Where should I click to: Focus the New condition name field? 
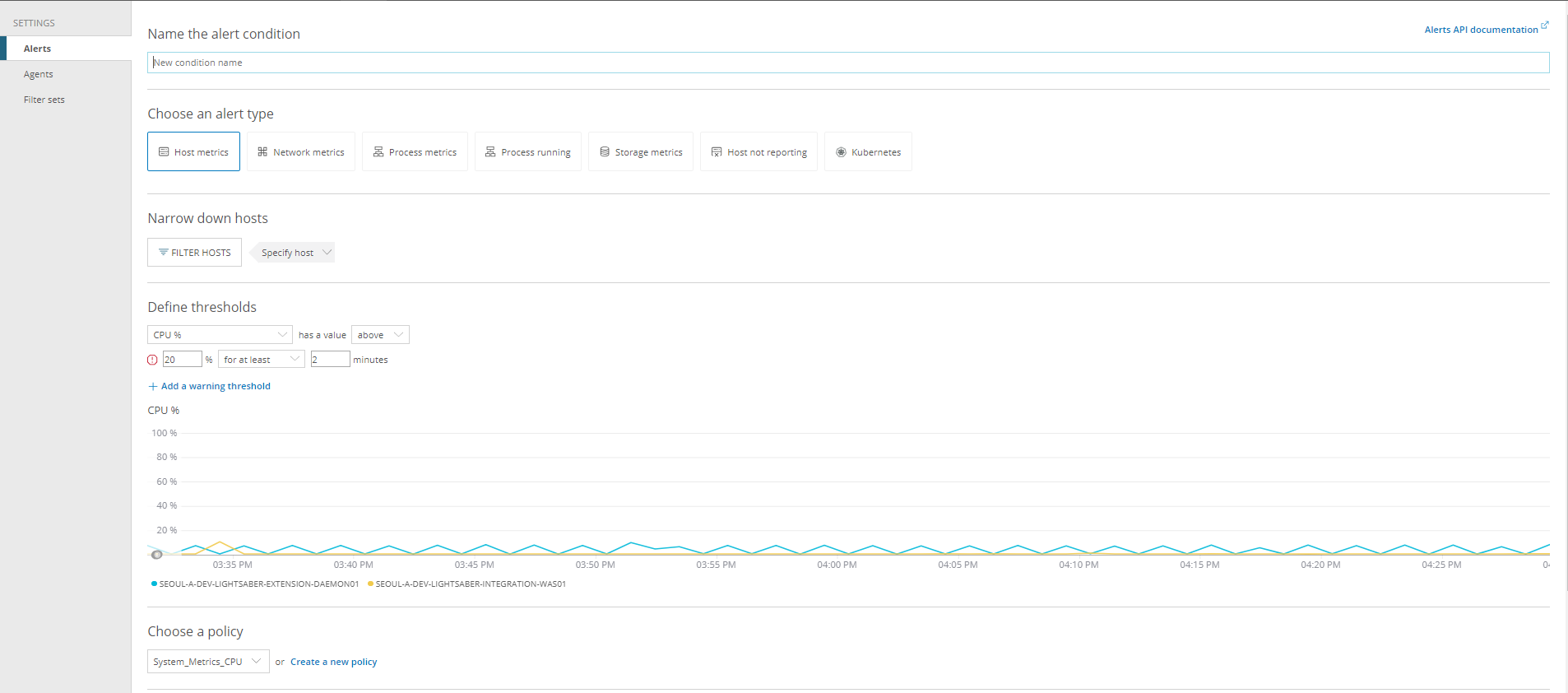pyautogui.click(x=847, y=63)
